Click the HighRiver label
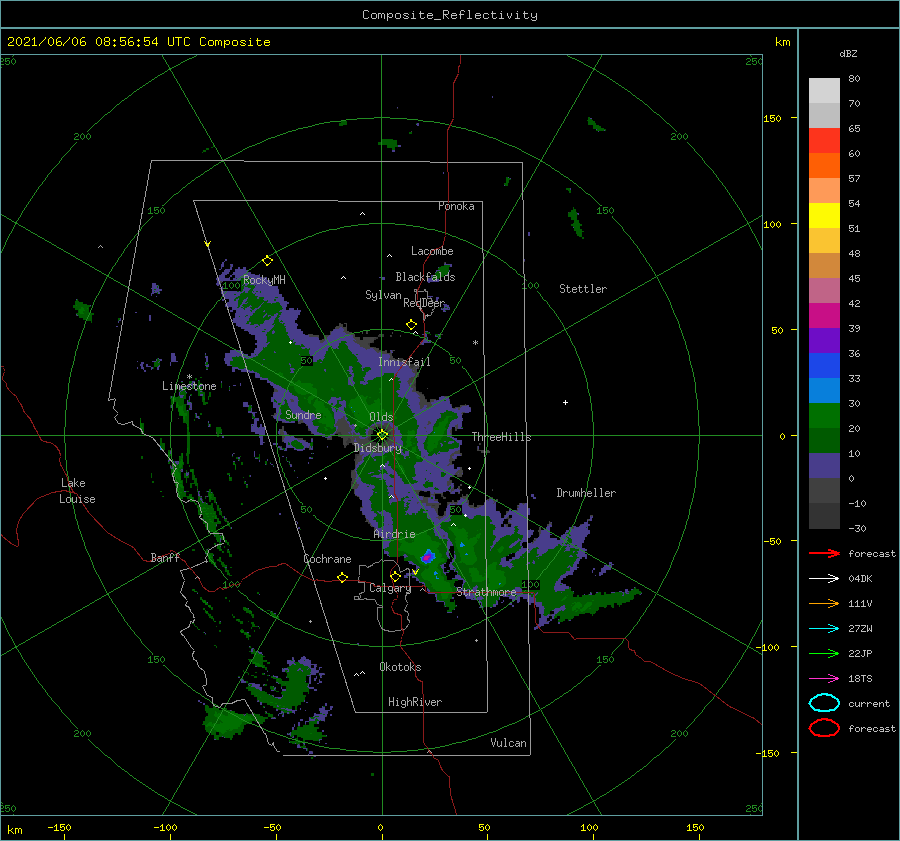This screenshot has height=841, width=900. (415, 702)
